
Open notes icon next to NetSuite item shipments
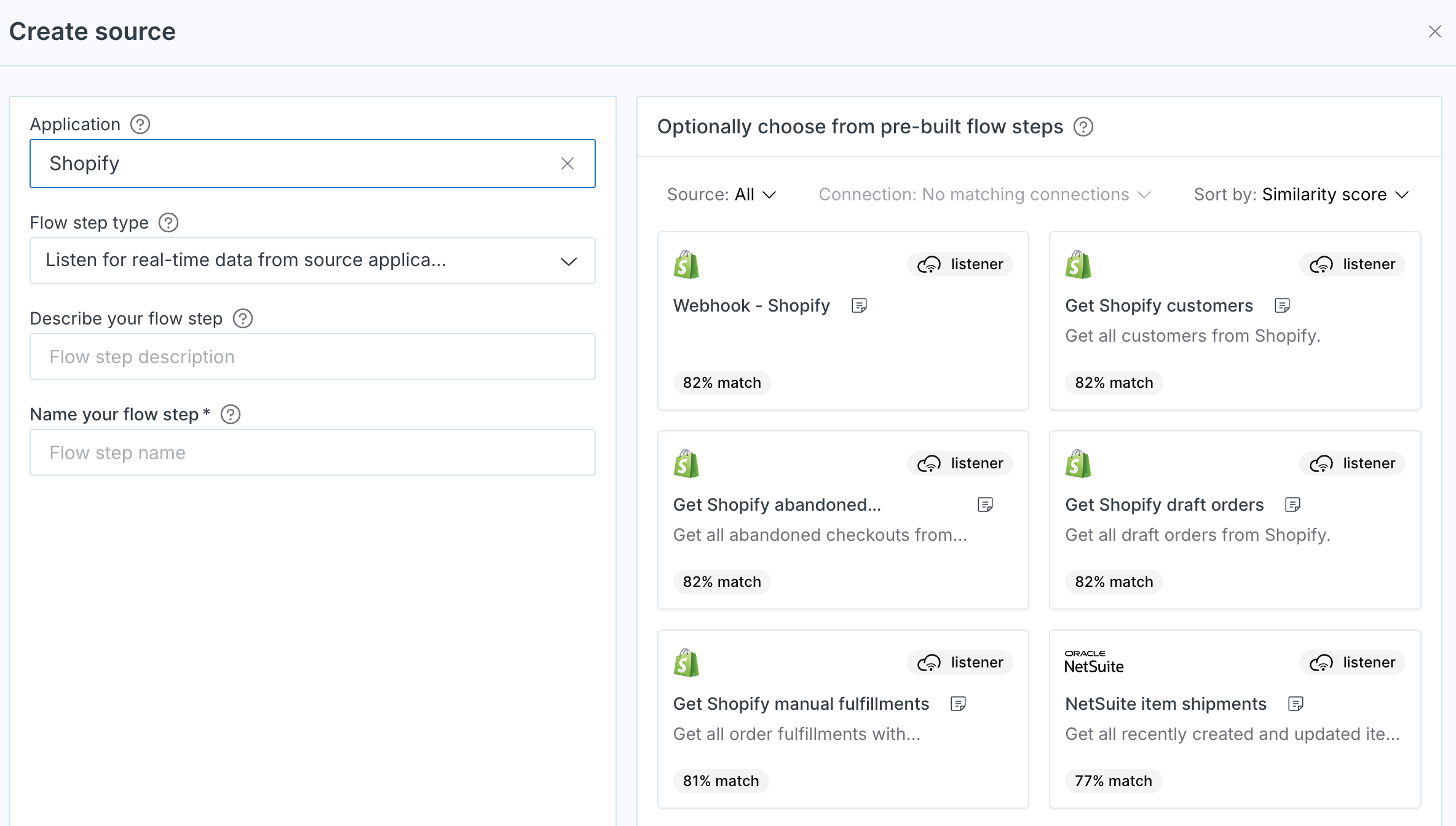coord(1296,704)
